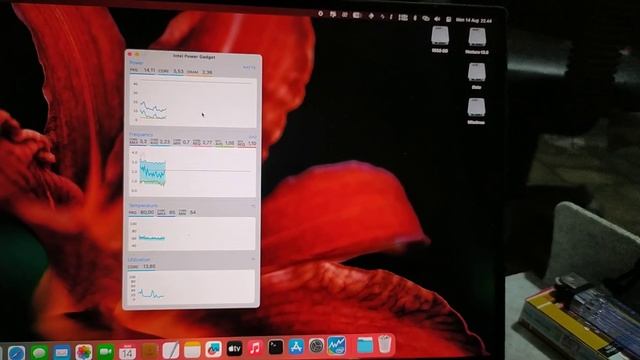
Task: Click the Utilization graph area
Action: (191, 287)
